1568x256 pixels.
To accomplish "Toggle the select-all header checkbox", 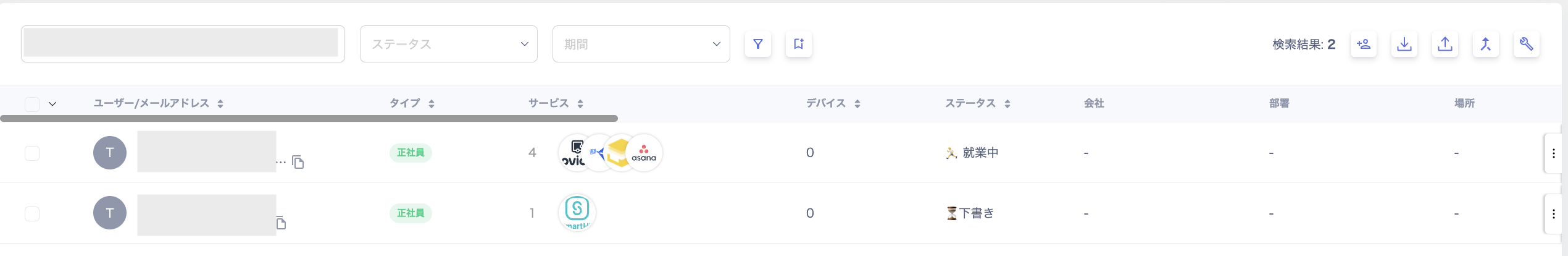I will [32, 104].
